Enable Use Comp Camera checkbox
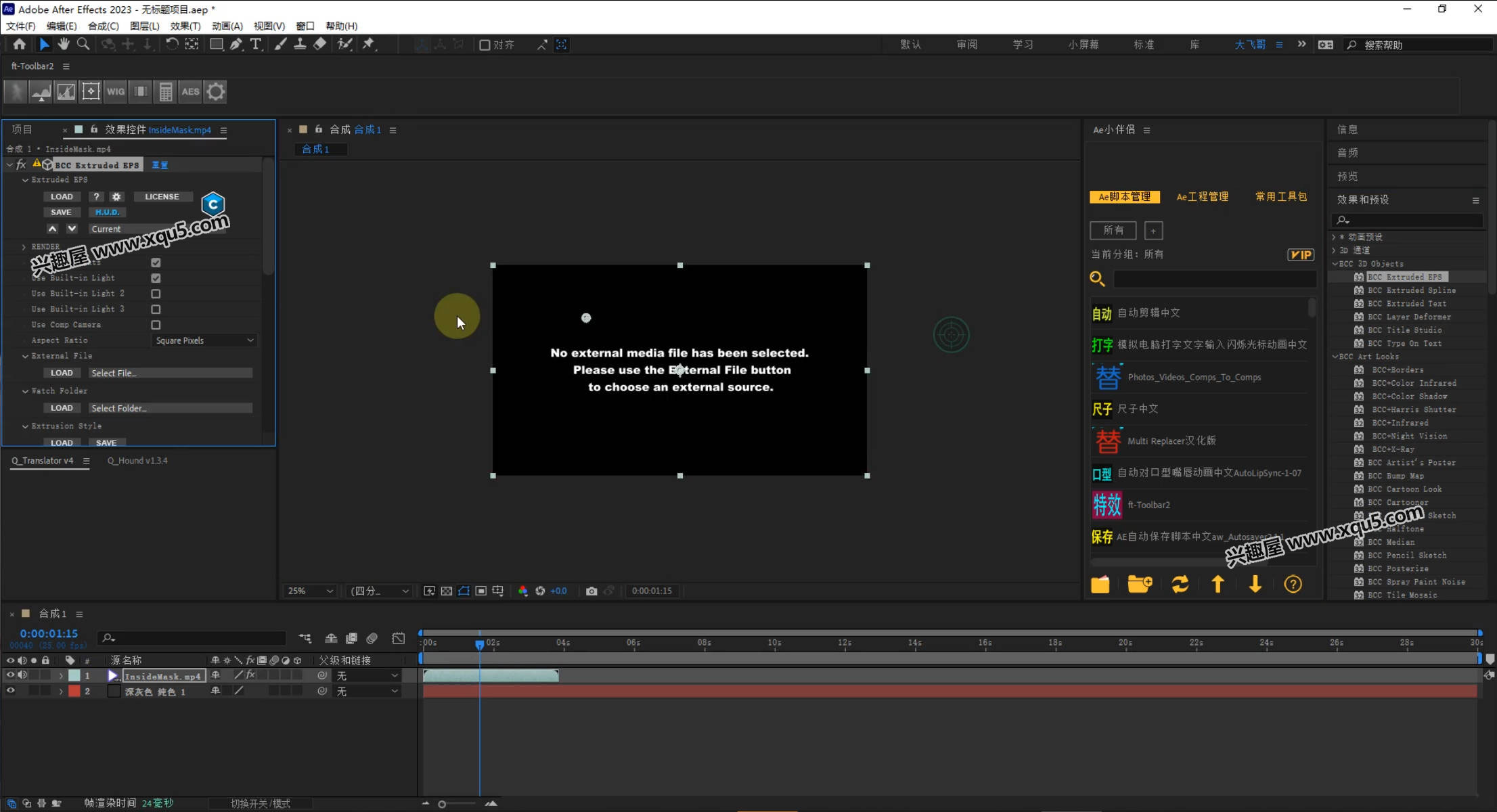The image size is (1497, 812). pos(156,325)
